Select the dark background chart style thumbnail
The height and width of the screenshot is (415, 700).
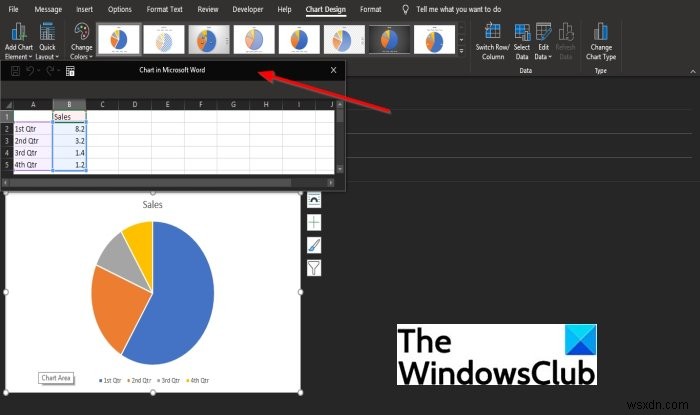click(x=389, y=39)
